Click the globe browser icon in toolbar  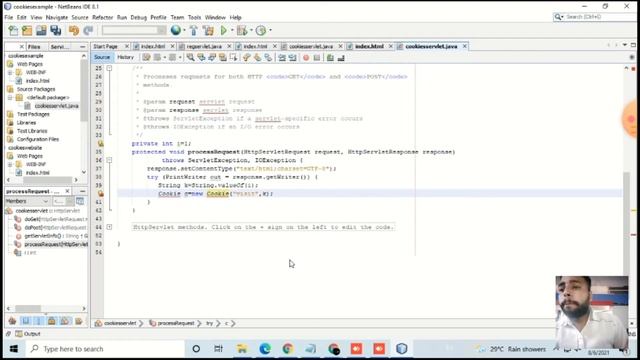(x=176, y=30)
